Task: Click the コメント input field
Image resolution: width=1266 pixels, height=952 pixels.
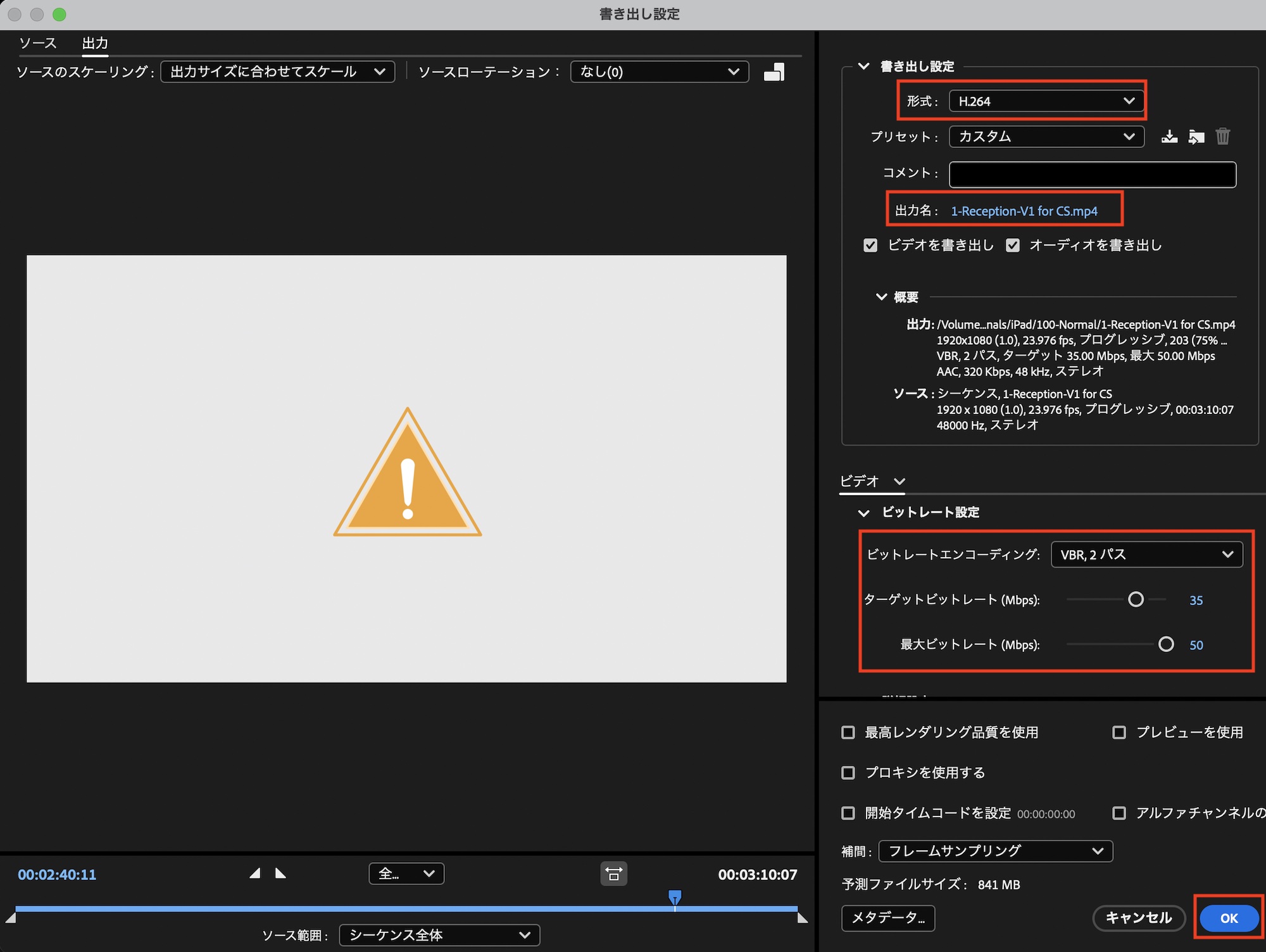Action: click(x=1092, y=175)
